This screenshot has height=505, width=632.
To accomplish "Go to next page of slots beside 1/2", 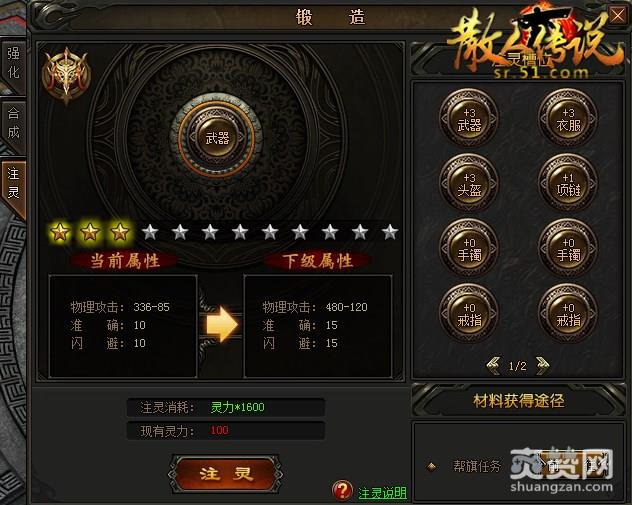I will [543, 366].
